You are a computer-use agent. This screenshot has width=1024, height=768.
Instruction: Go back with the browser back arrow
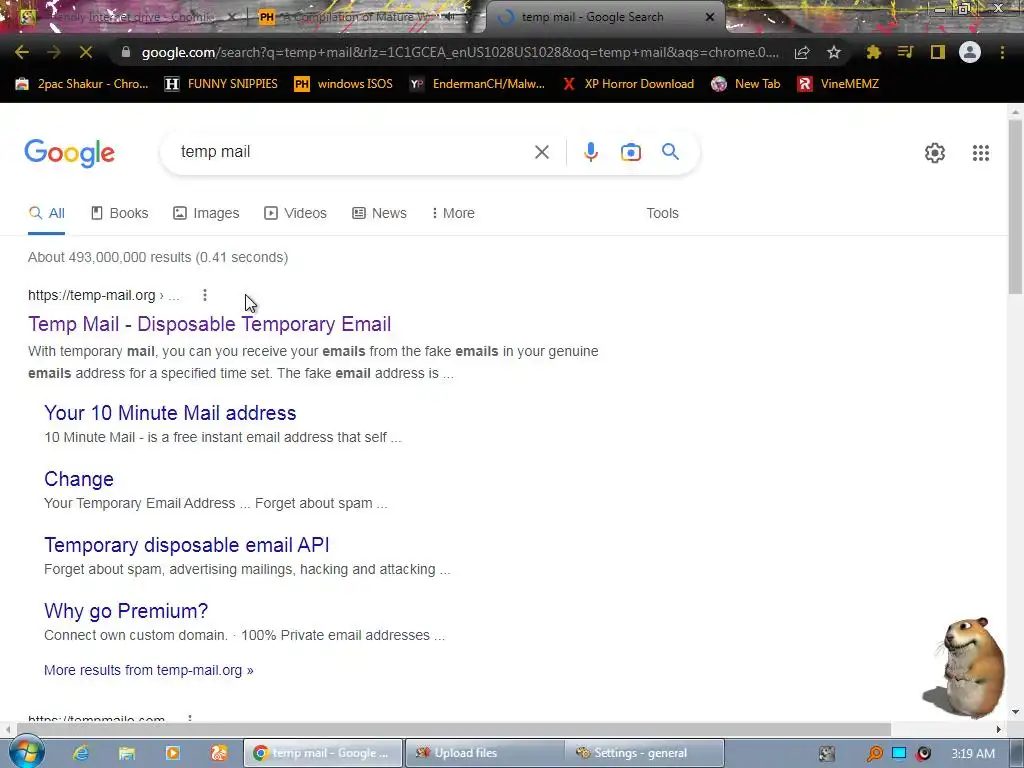22,52
